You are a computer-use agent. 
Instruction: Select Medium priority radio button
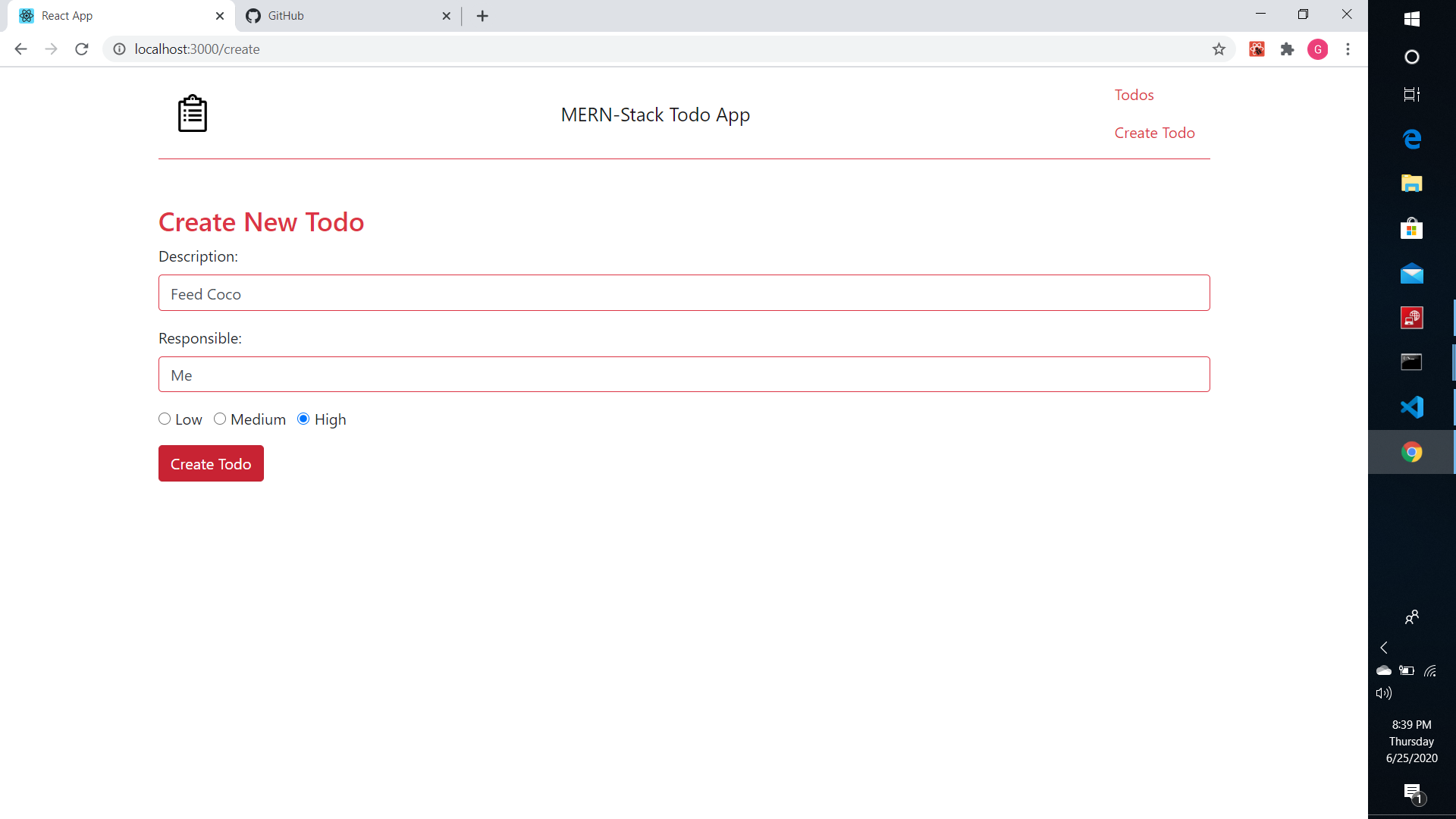(x=220, y=419)
